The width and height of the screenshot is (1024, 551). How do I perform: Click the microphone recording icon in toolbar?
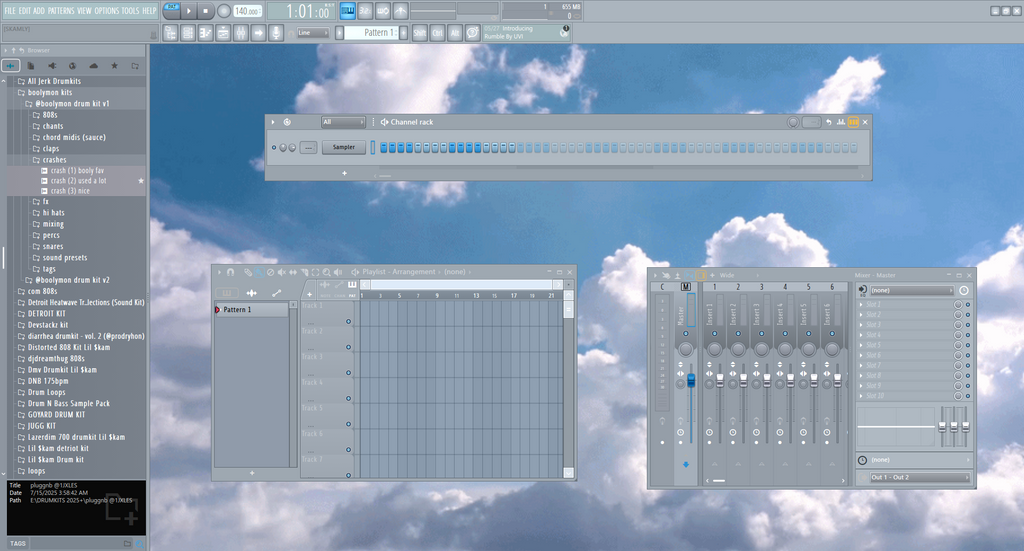pyautogui.click(x=277, y=33)
